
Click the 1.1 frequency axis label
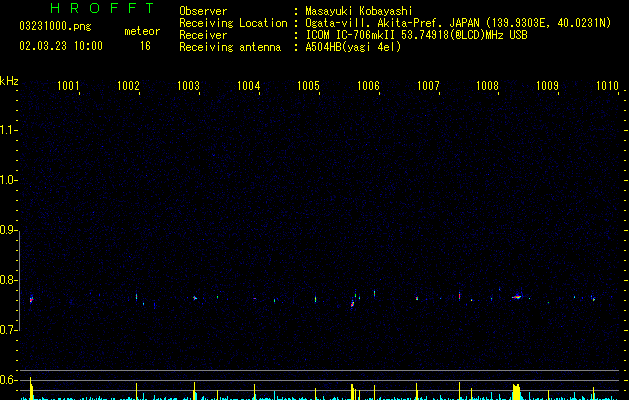8,130
